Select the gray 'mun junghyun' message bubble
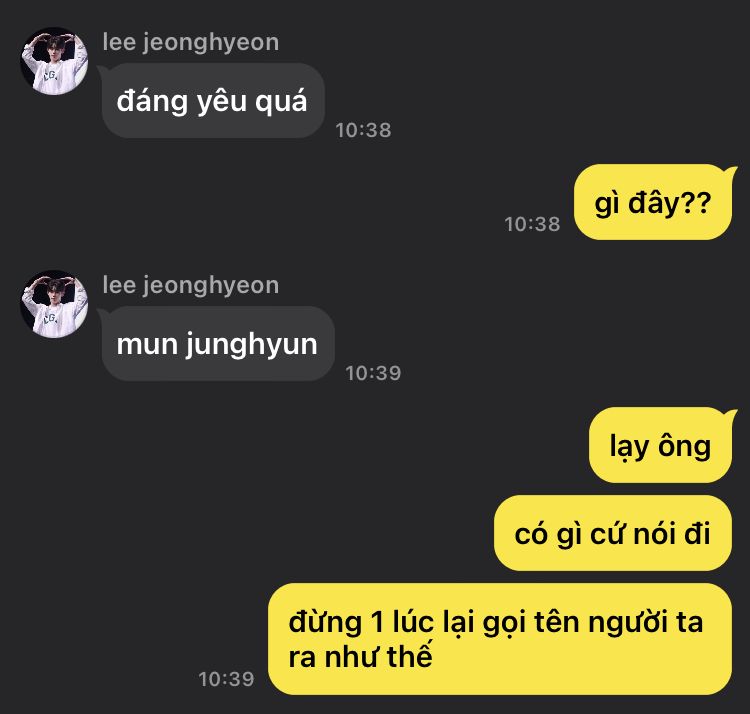750x714 pixels. [x=217, y=343]
